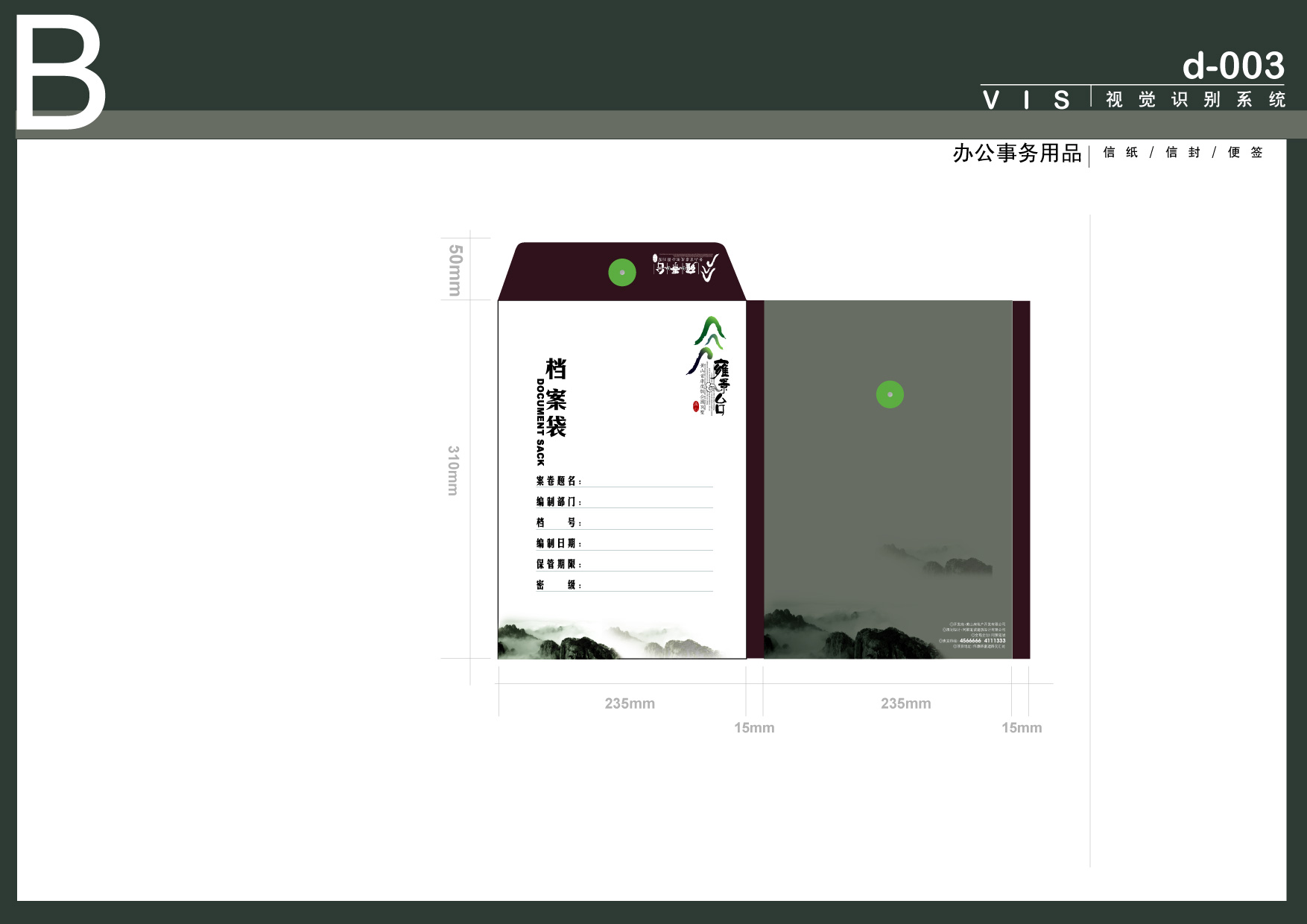This screenshot has height=924, width=1307.
Task: Click the 信纸 / 信封 / 便签 subtitle
Action: tap(1183, 153)
